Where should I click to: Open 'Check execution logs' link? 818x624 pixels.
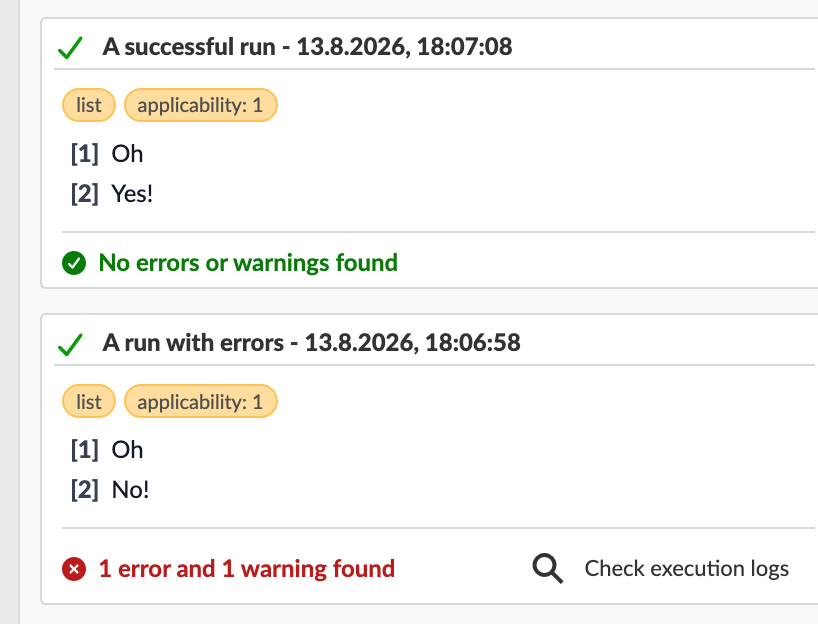[687, 568]
